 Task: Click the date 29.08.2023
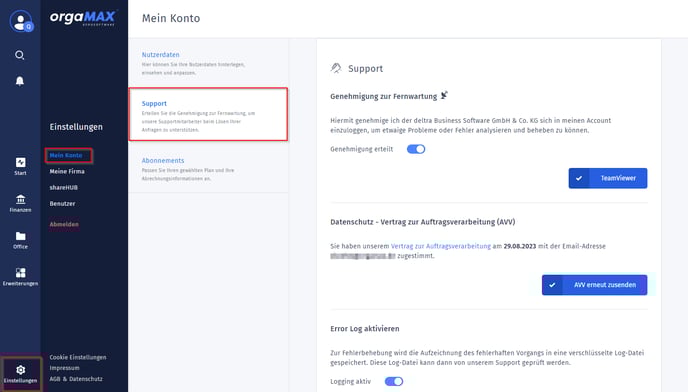(x=520, y=246)
